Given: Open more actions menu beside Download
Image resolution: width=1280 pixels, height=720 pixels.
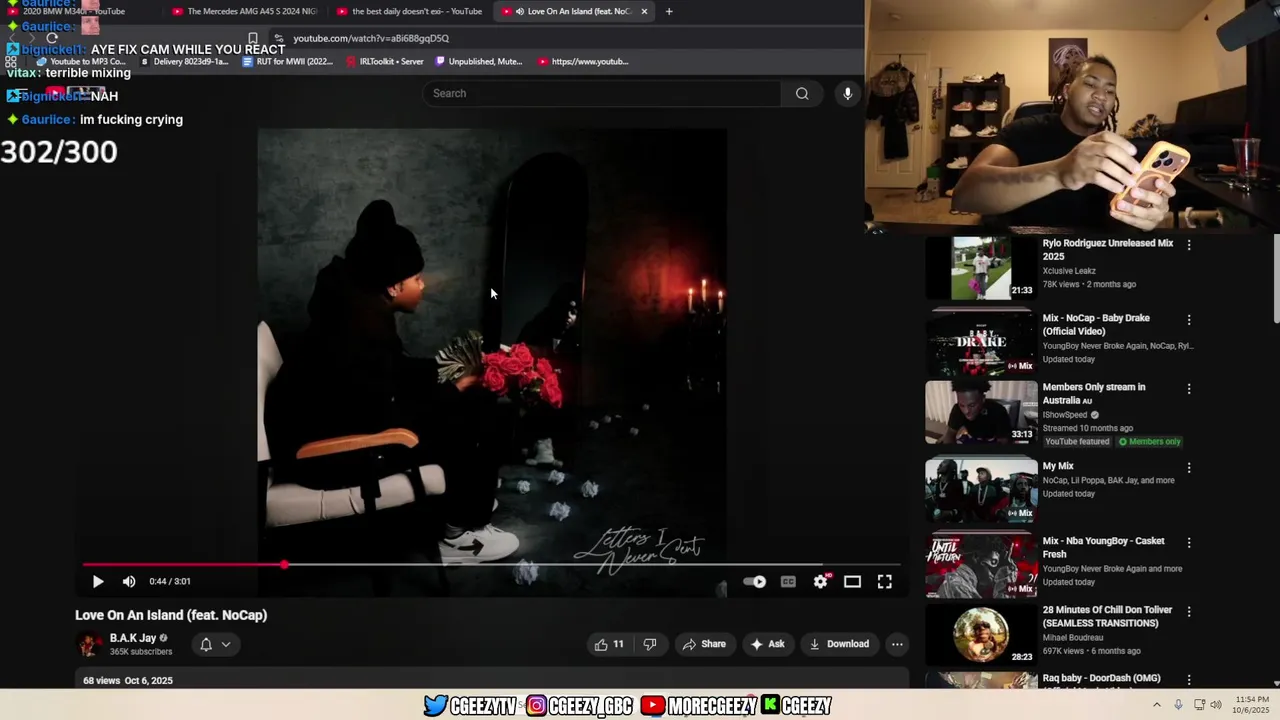Looking at the screenshot, I should [897, 644].
